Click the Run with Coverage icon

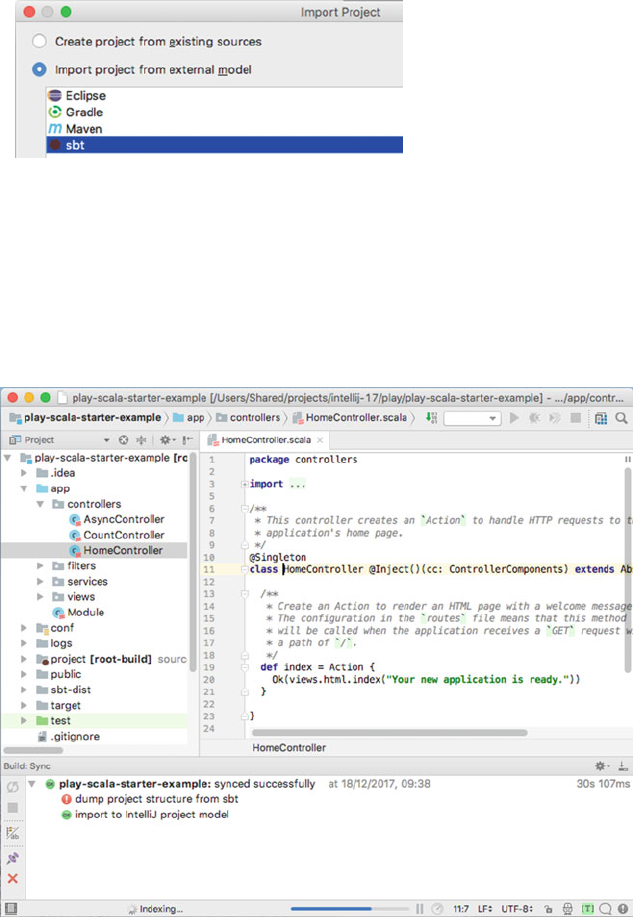pos(555,418)
